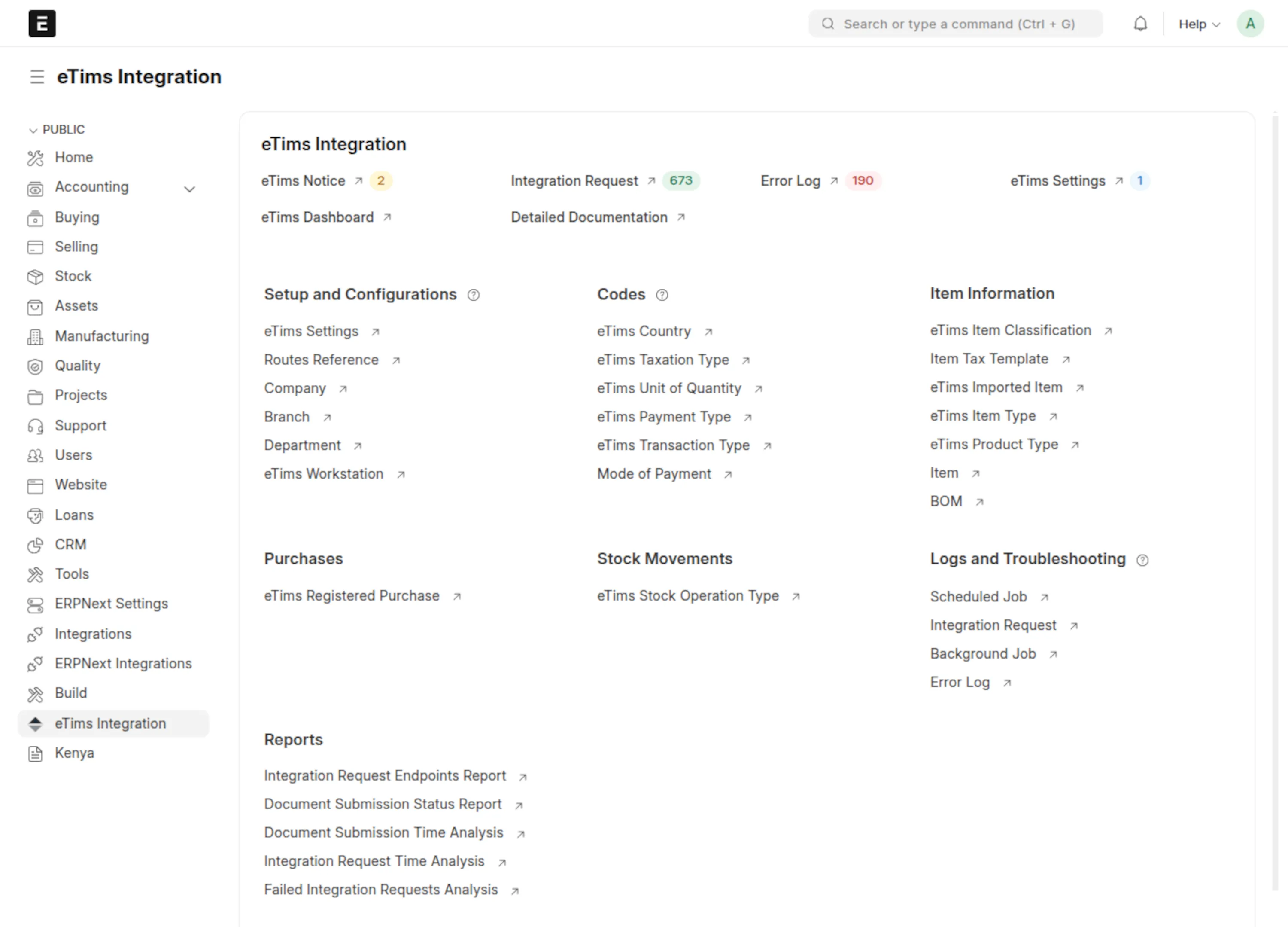
Task: Open Accounting workspace in sidebar
Action: pyautogui.click(x=91, y=187)
